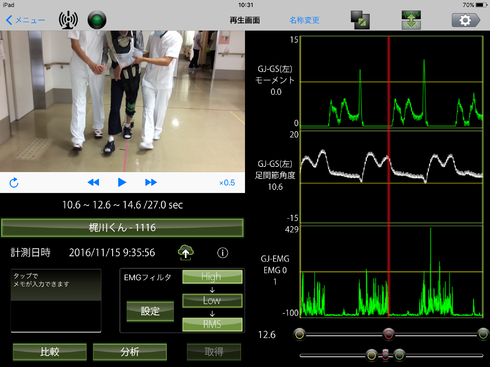This screenshot has height=367, width=490.
Task: Tap the walking video preview
Action: [x=122, y=101]
